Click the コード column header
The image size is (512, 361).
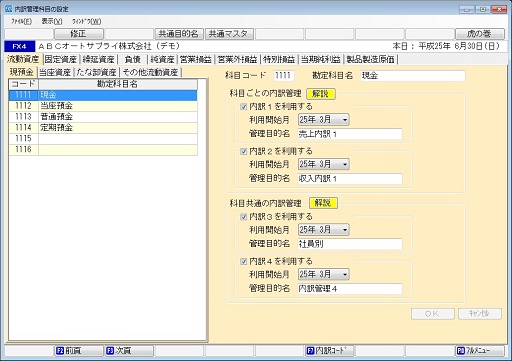click(x=24, y=84)
